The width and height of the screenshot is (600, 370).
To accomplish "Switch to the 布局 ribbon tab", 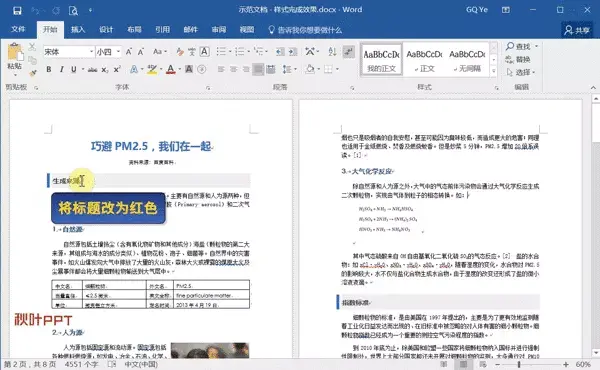I will click(x=134, y=29).
